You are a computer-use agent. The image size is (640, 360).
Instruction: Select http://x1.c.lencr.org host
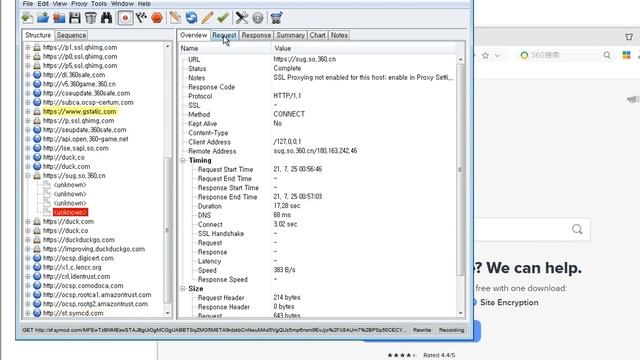(72, 267)
